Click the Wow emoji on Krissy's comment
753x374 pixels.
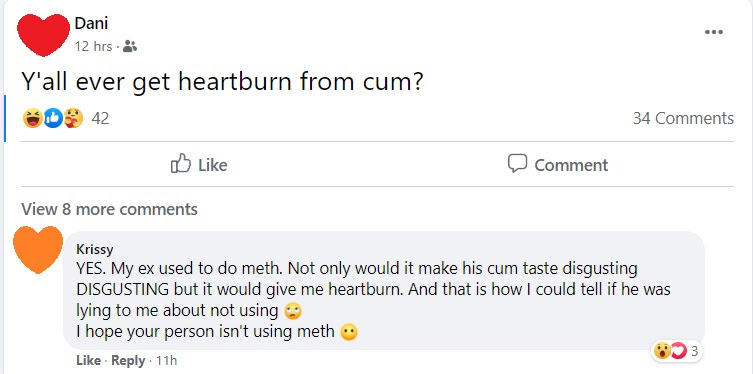(x=661, y=352)
